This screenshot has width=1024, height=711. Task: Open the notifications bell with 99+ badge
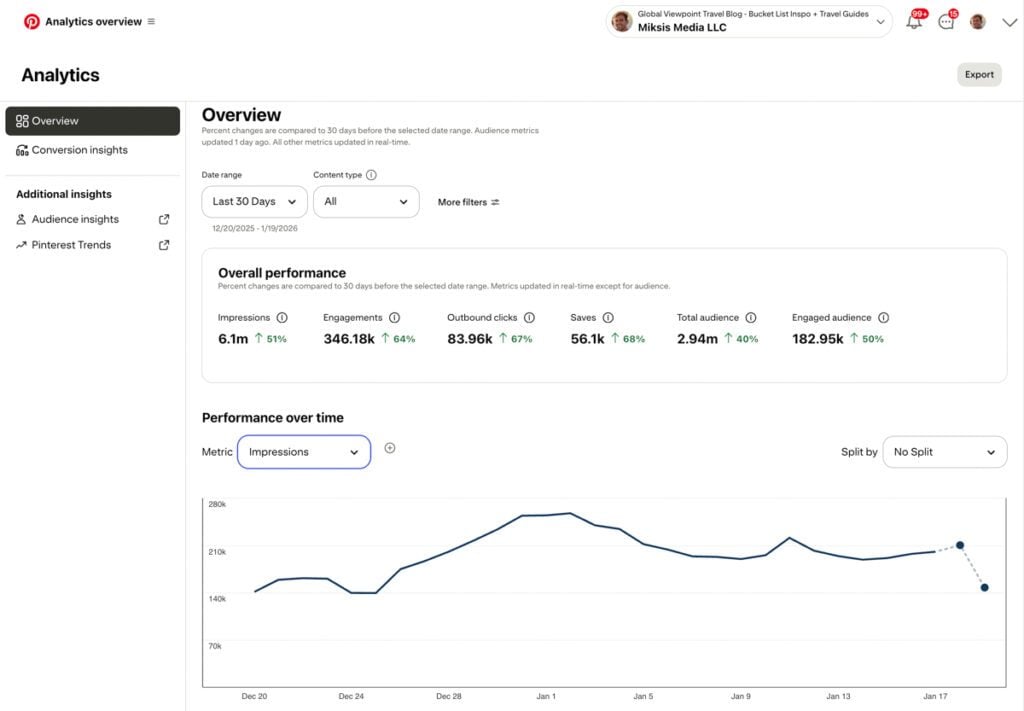point(913,20)
